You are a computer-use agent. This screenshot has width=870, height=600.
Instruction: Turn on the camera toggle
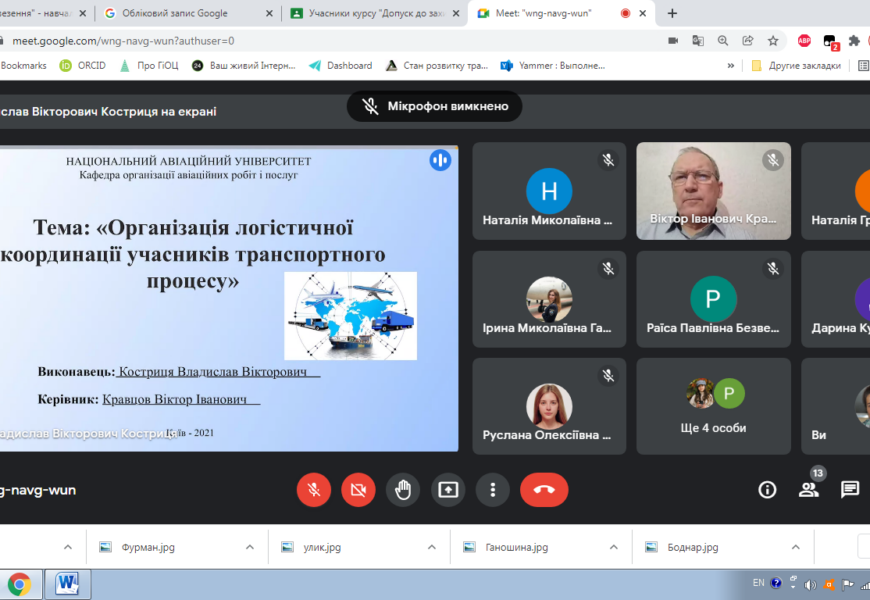click(358, 489)
